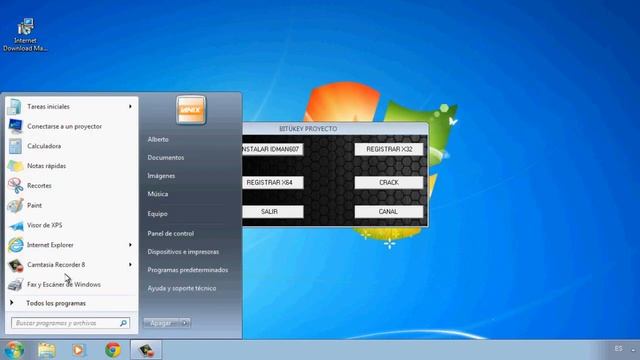Screen dimensions: 640x360
Task: Open the shutdown options arrow next to Apagar
Action: pos(185,323)
